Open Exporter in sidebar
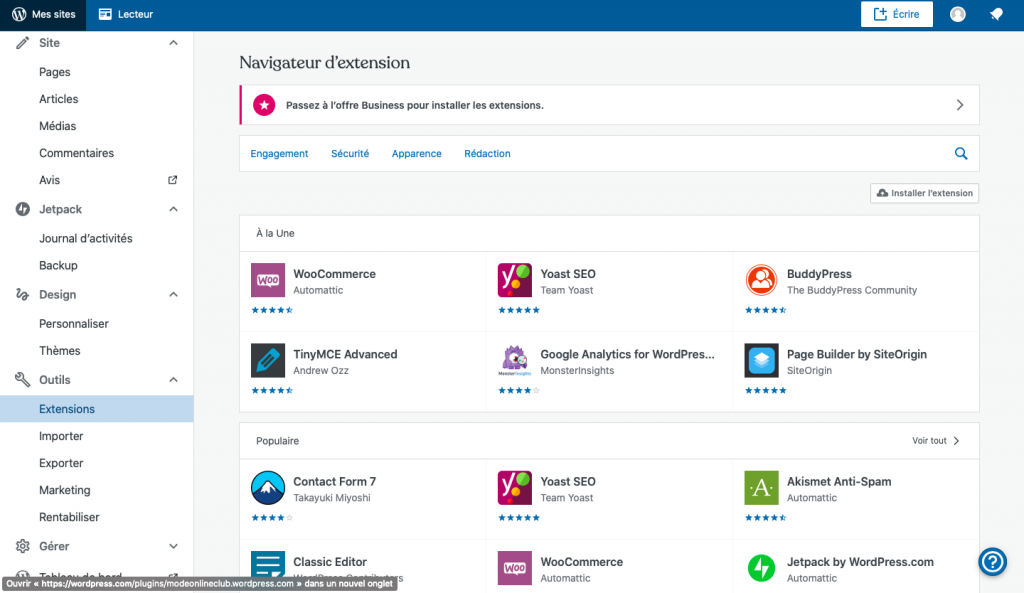1024x593 pixels. [61, 463]
